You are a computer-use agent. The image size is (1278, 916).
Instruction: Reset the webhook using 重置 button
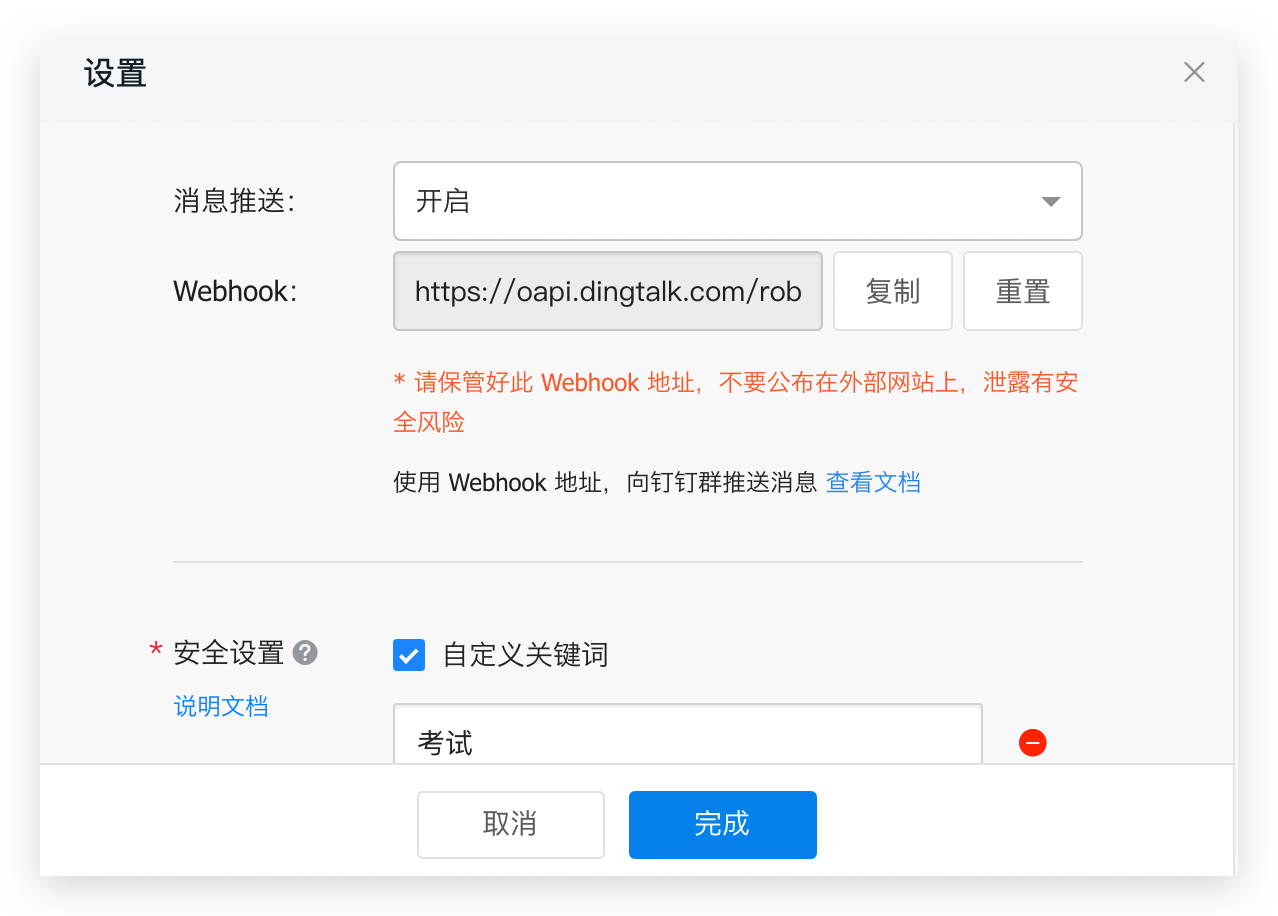(1022, 291)
